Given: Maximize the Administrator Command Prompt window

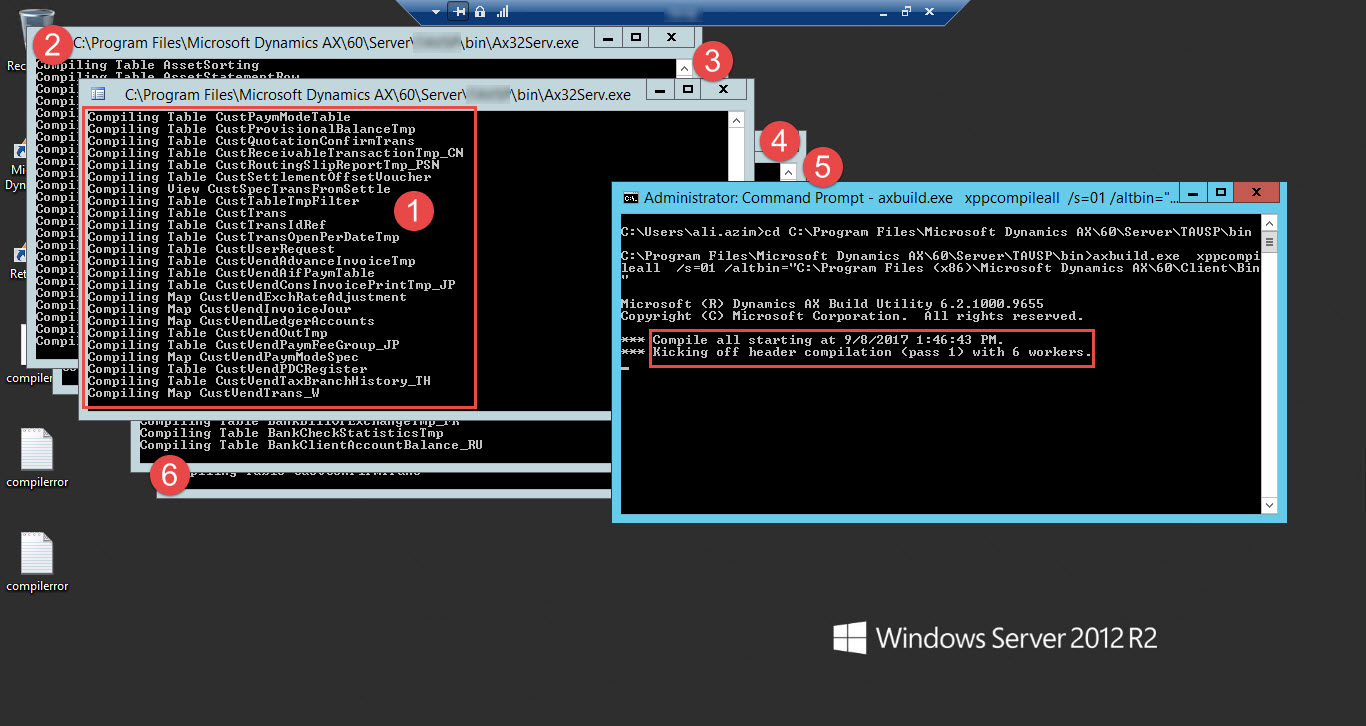Looking at the screenshot, I should 1220,191.
